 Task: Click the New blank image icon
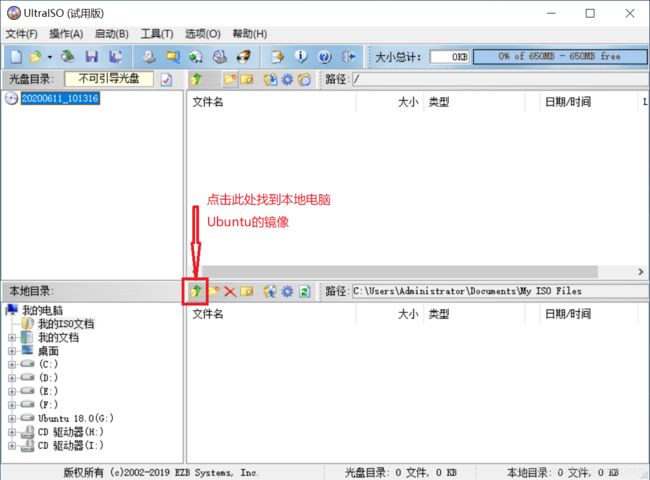(x=16, y=56)
